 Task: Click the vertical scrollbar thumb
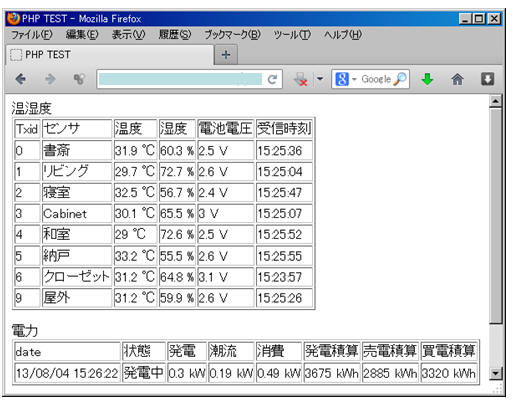point(496,215)
